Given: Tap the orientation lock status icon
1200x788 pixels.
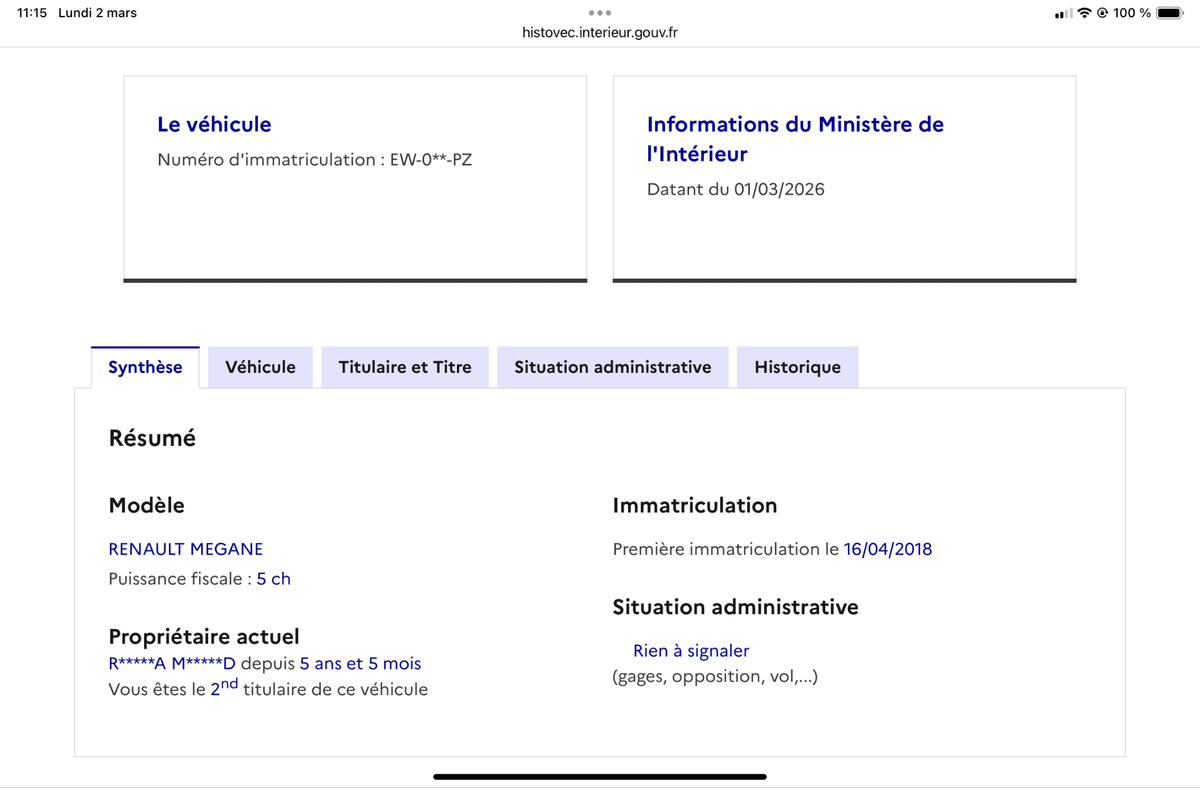Looking at the screenshot, I should (1102, 13).
